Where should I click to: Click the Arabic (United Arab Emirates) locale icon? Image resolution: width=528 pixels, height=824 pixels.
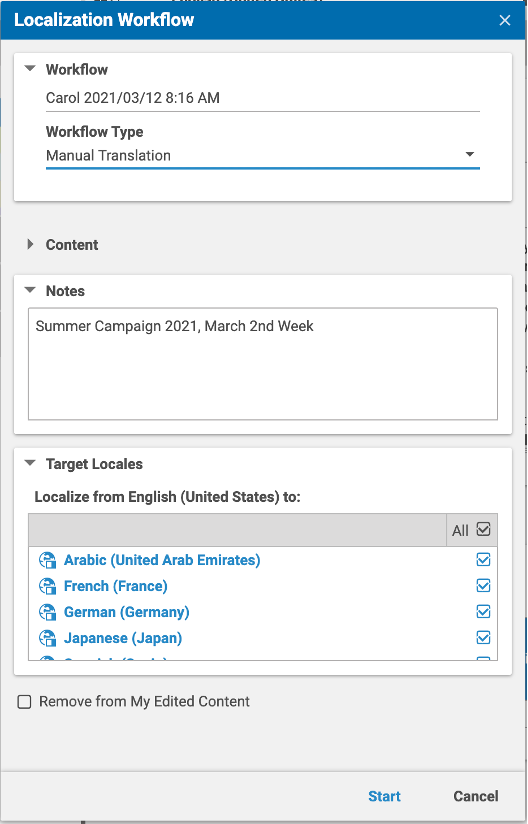[x=48, y=560]
